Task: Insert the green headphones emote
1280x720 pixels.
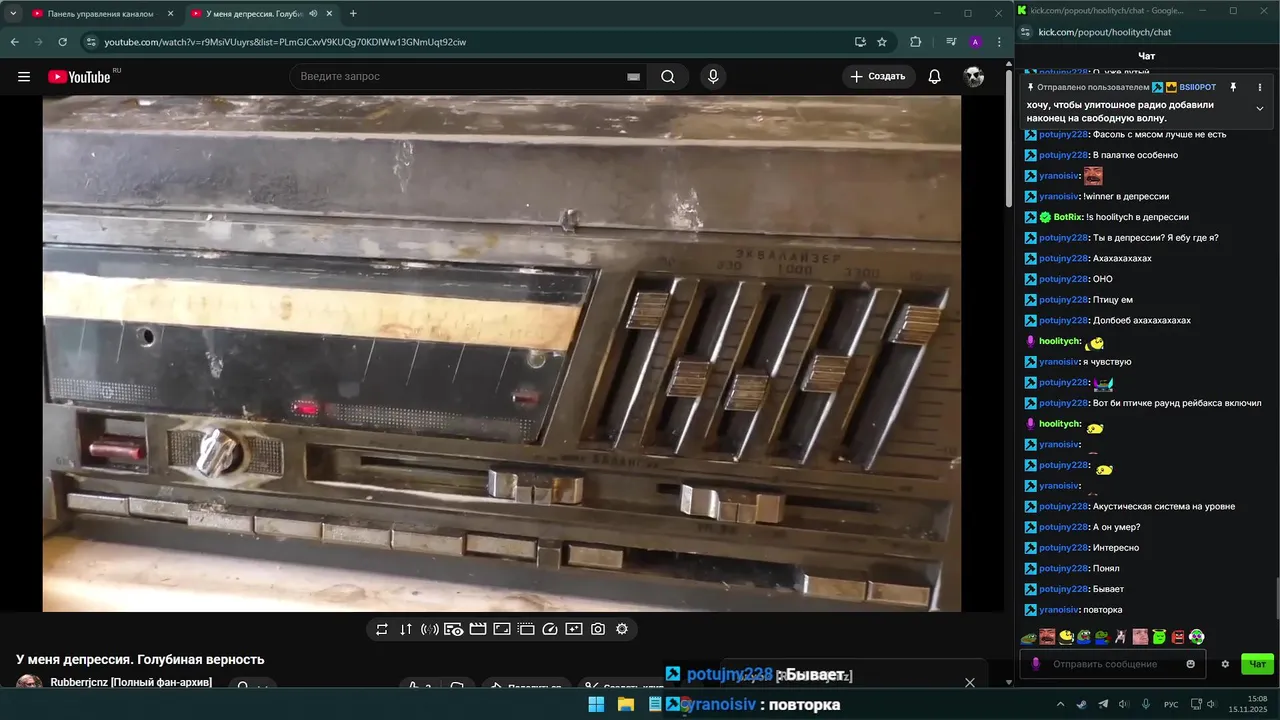Action: 1197,637
